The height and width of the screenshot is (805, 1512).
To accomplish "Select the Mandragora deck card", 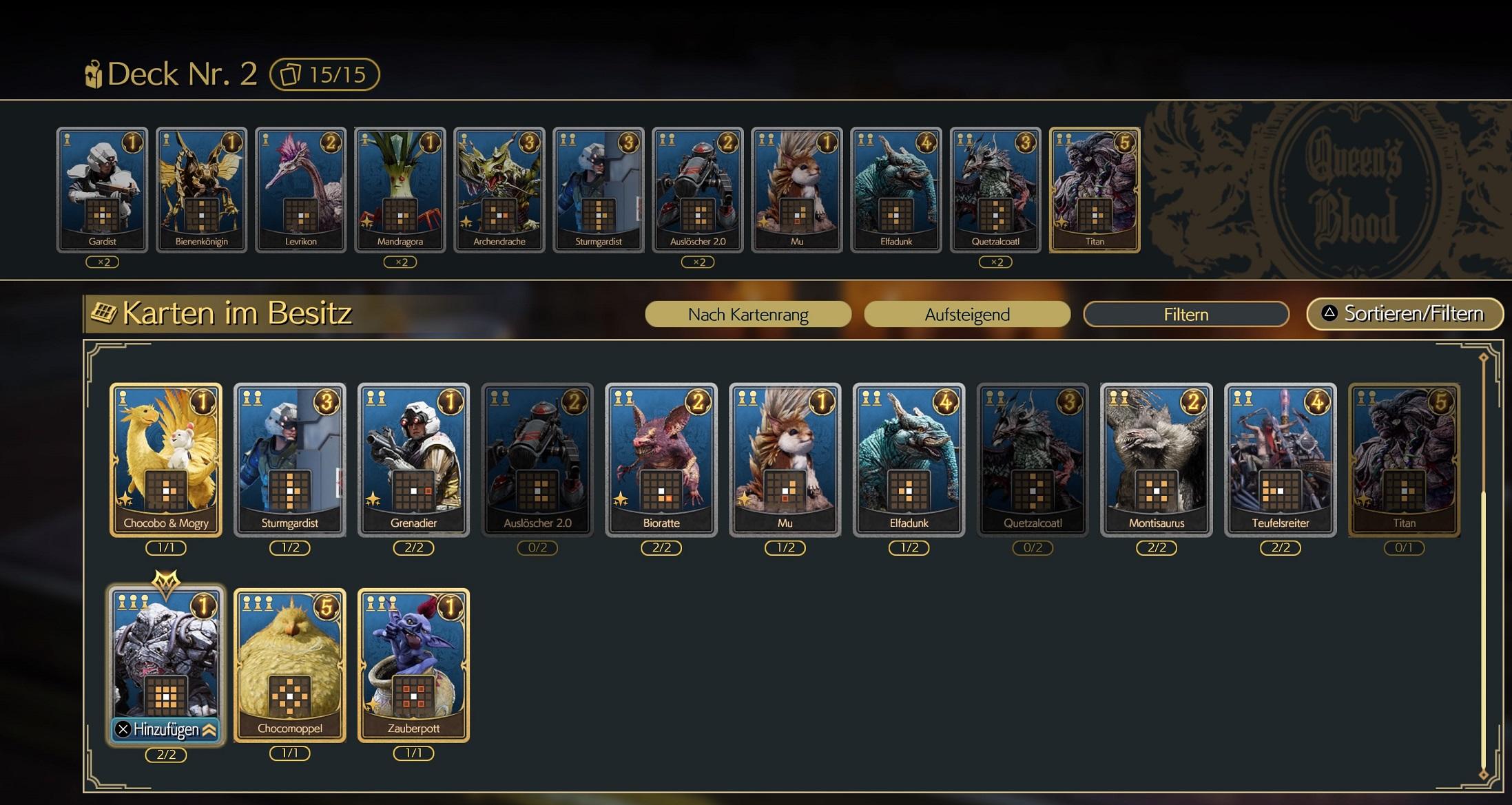I will 400,190.
